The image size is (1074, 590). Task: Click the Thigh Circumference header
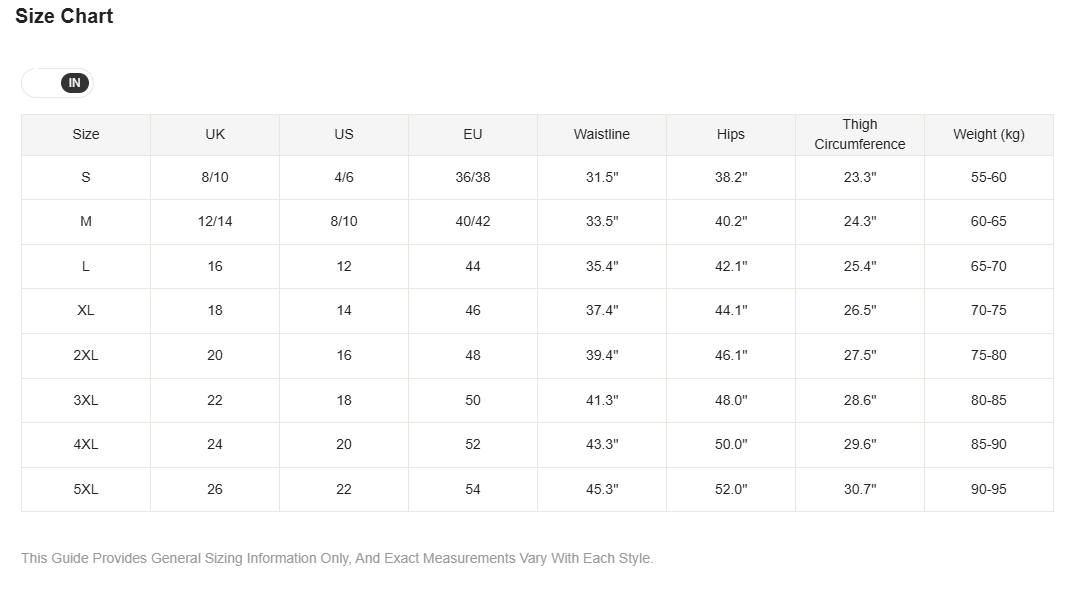click(x=860, y=134)
